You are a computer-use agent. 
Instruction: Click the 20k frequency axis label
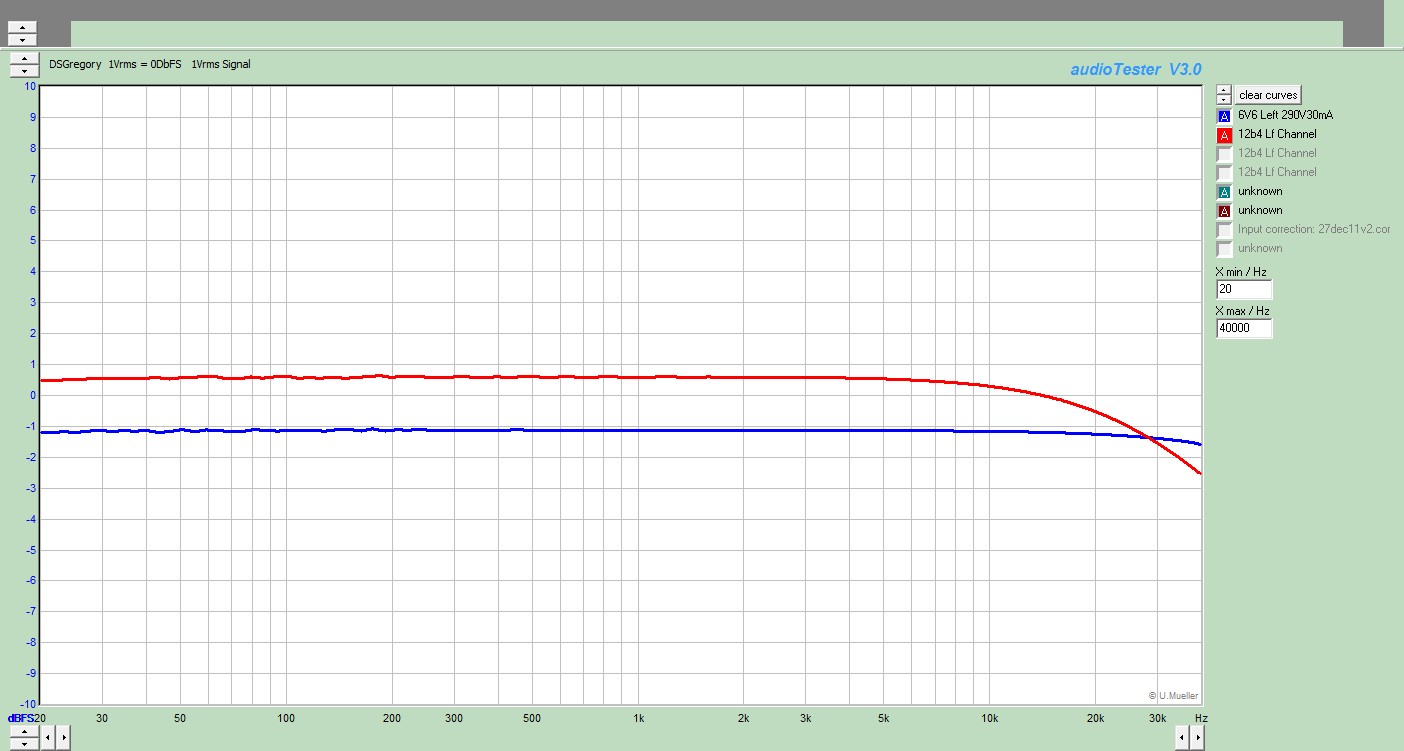click(1096, 718)
